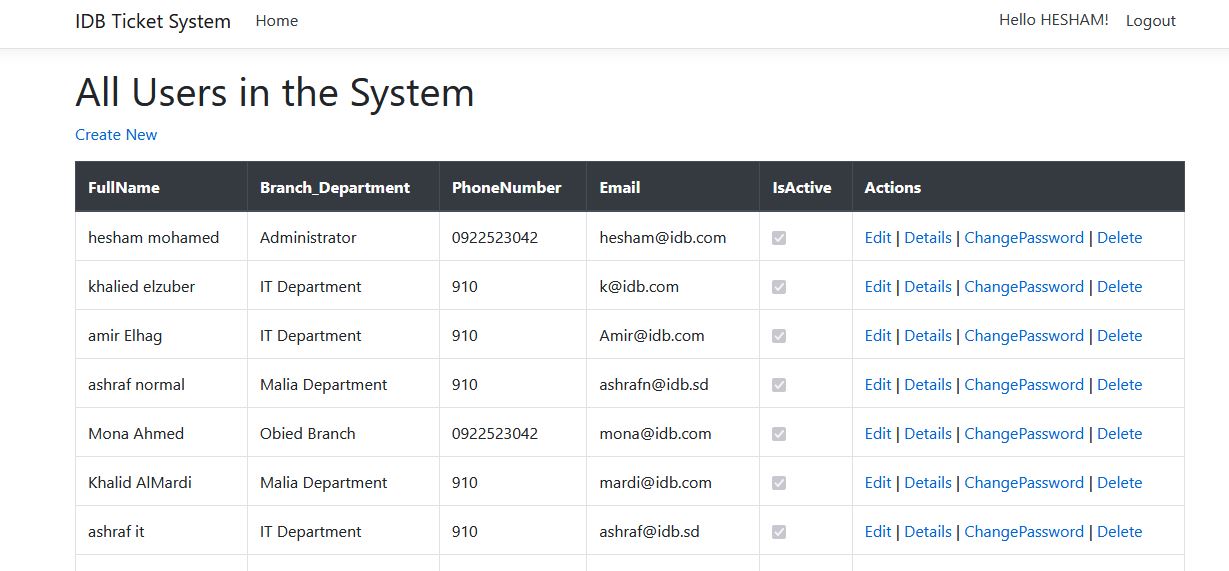The width and height of the screenshot is (1229, 571).
Task: Go to the Home nav item
Action: pyautogui.click(x=277, y=21)
